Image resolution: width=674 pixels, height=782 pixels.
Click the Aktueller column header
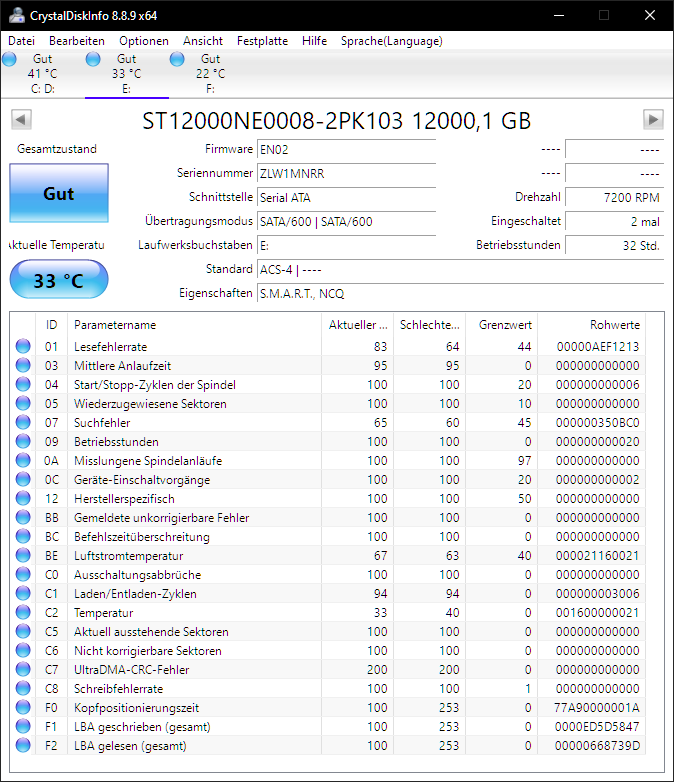[357, 325]
